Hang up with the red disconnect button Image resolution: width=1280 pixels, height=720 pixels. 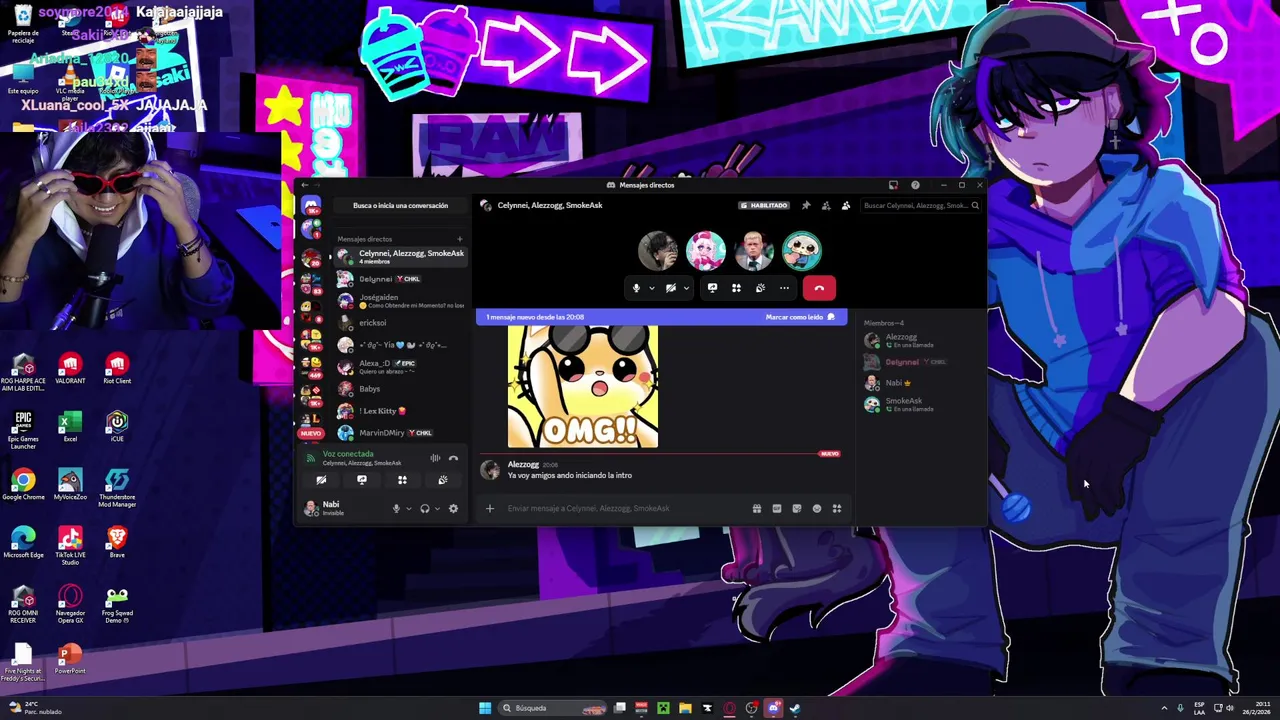tap(819, 288)
